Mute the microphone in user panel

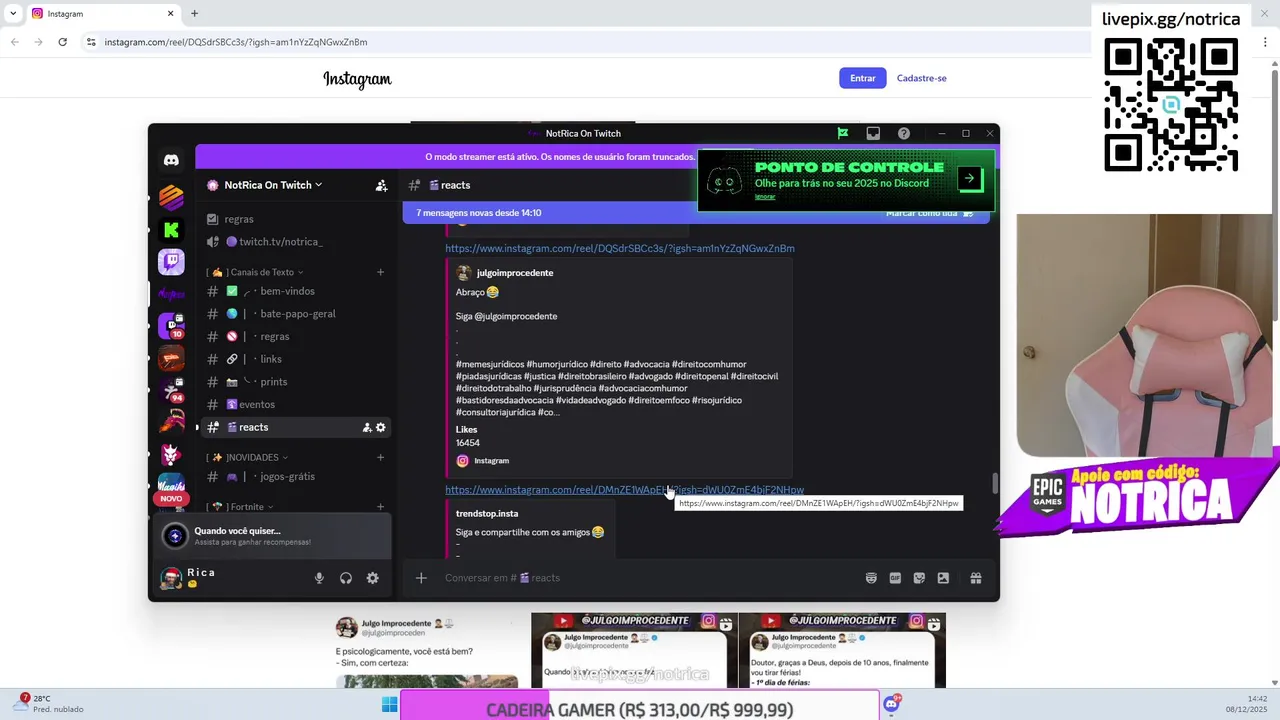tap(319, 578)
